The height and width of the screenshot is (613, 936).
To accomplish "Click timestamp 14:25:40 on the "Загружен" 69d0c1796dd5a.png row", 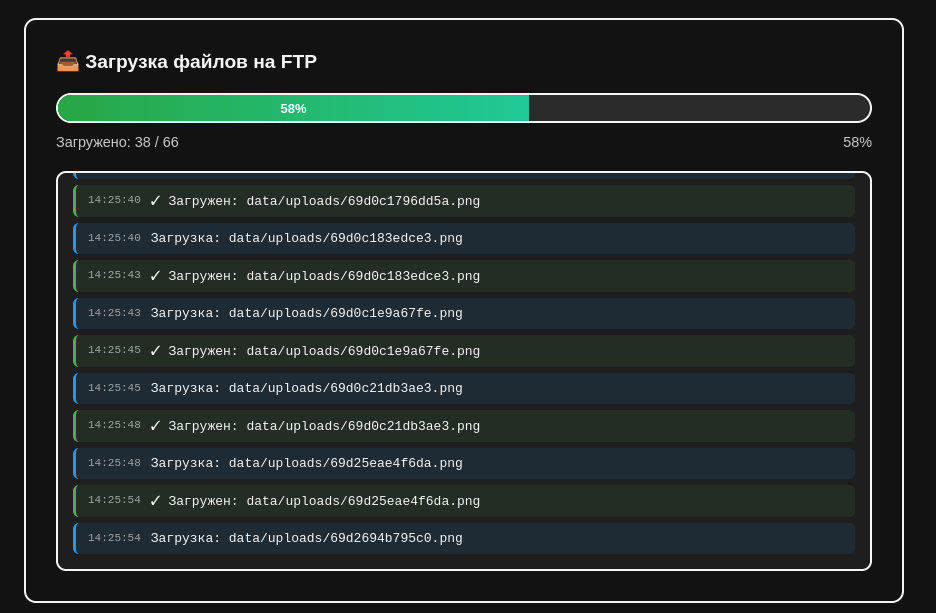I will tap(114, 200).
